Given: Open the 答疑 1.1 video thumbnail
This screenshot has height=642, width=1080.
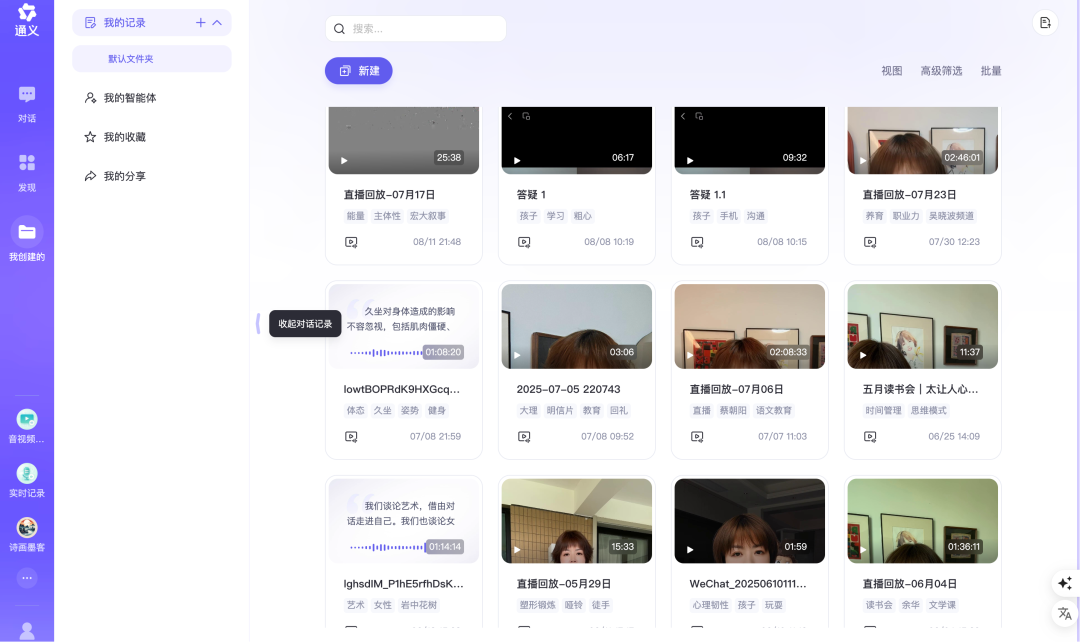Looking at the screenshot, I should pos(749,141).
